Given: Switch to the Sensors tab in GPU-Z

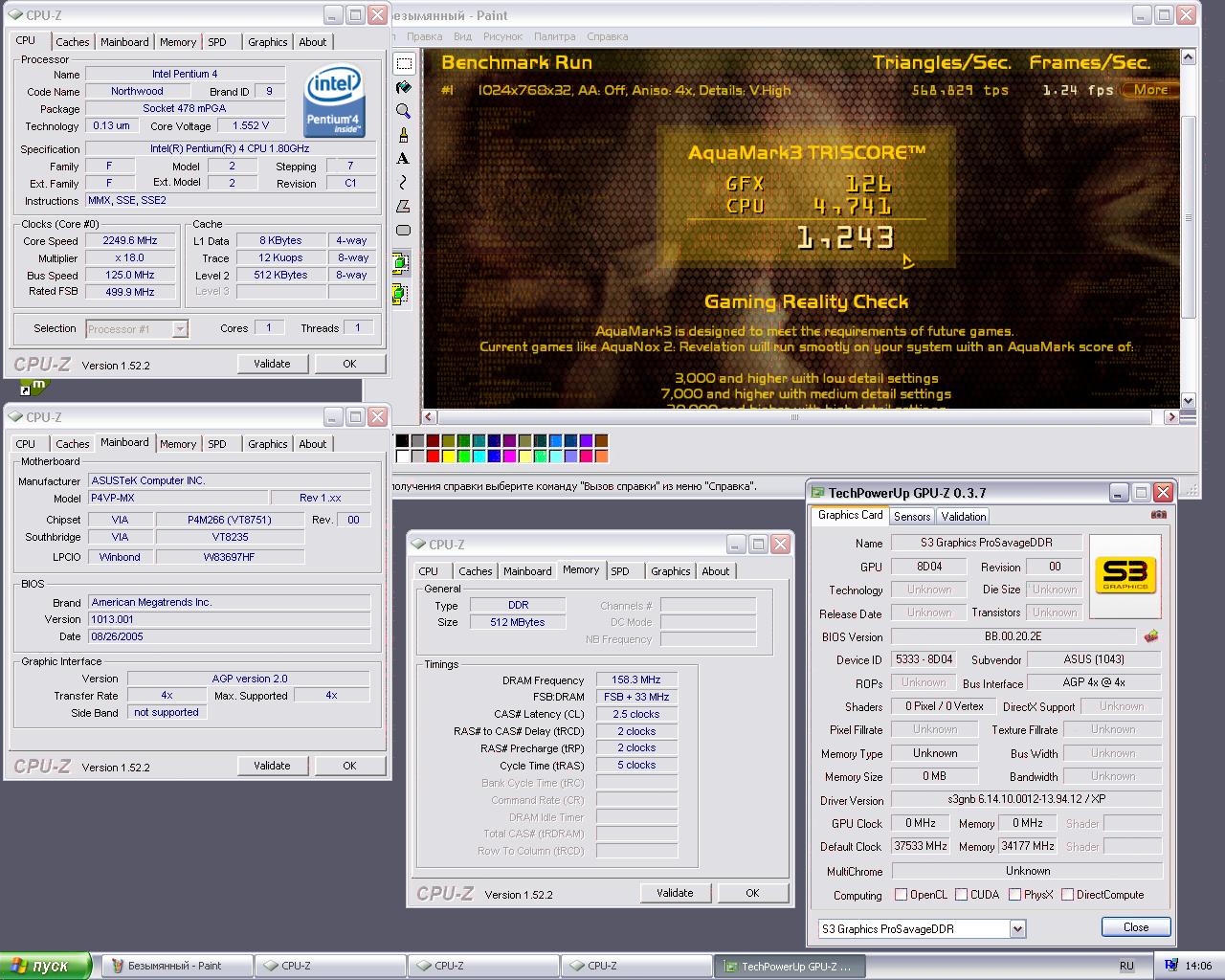Looking at the screenshot, I should point(912,516).
